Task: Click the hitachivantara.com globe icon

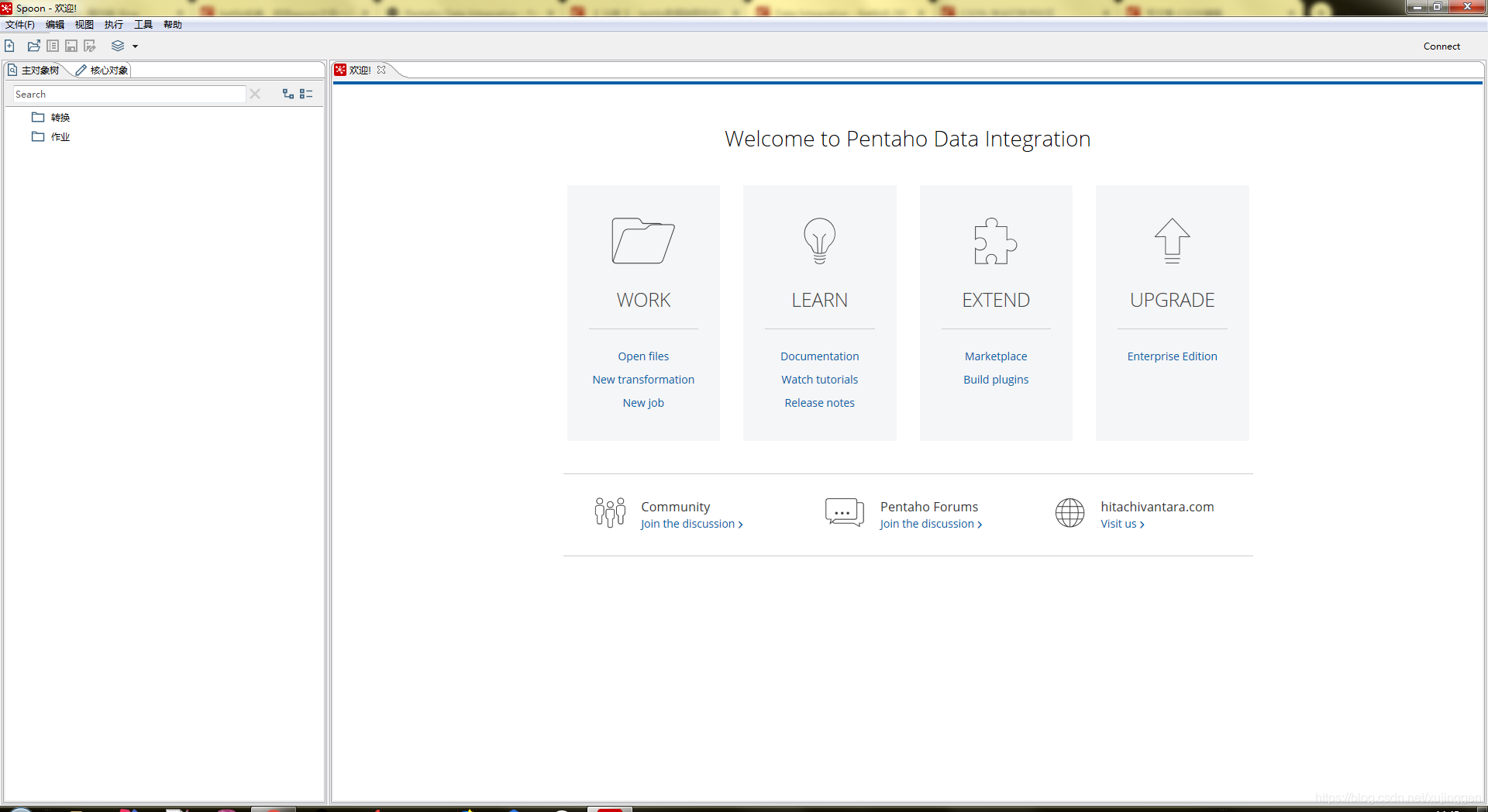Action: tap(1069, 513)
